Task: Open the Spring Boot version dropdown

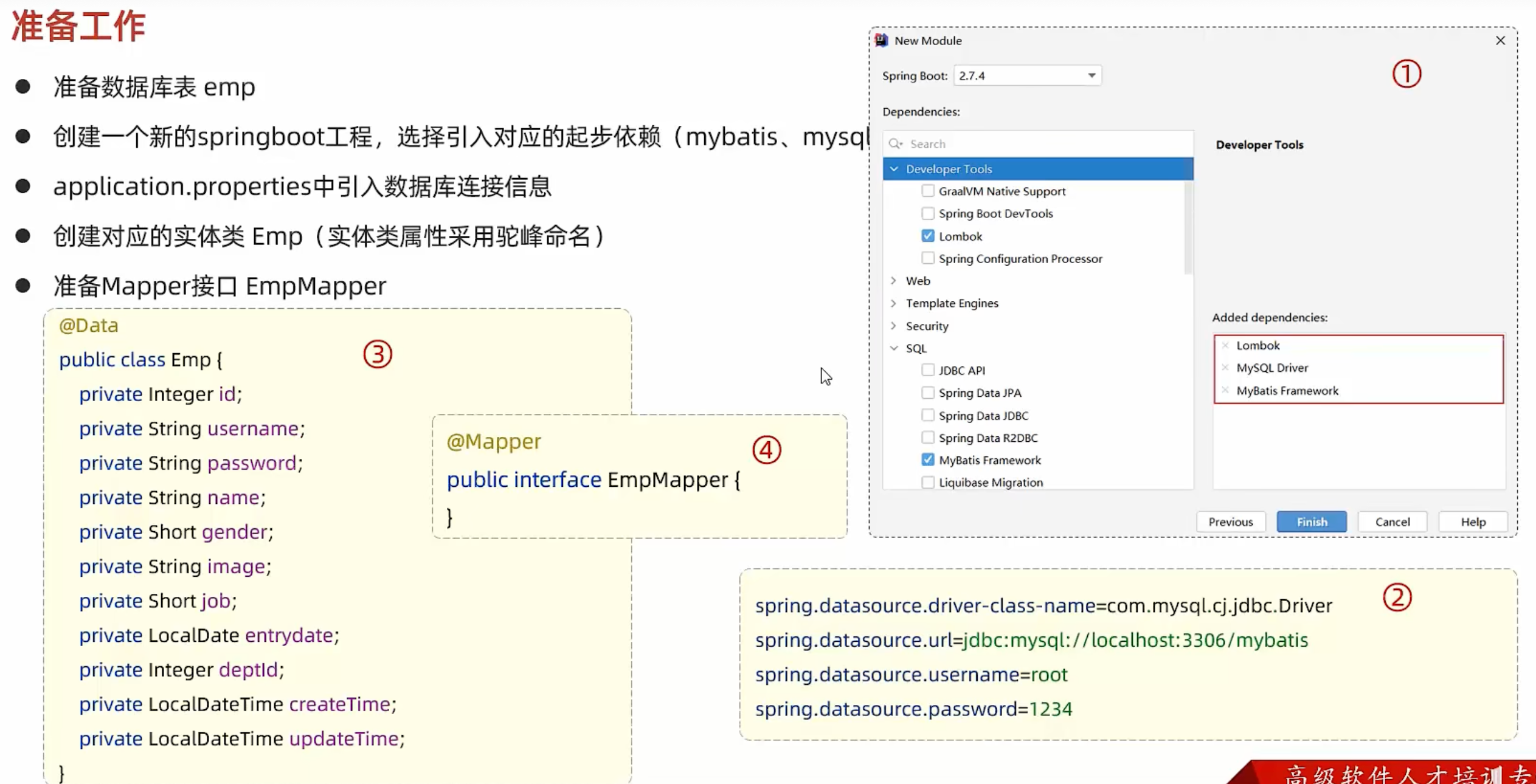Action: click(1091, 76)
